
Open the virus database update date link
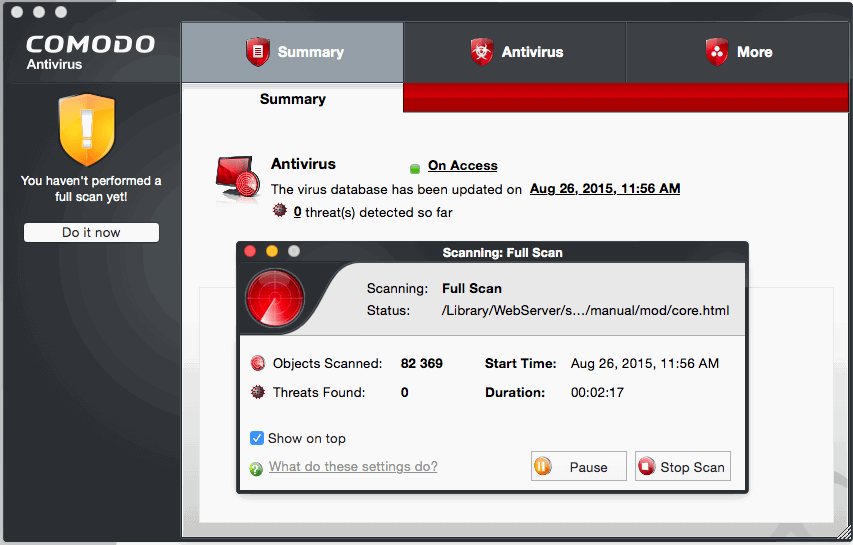[605, 189]
